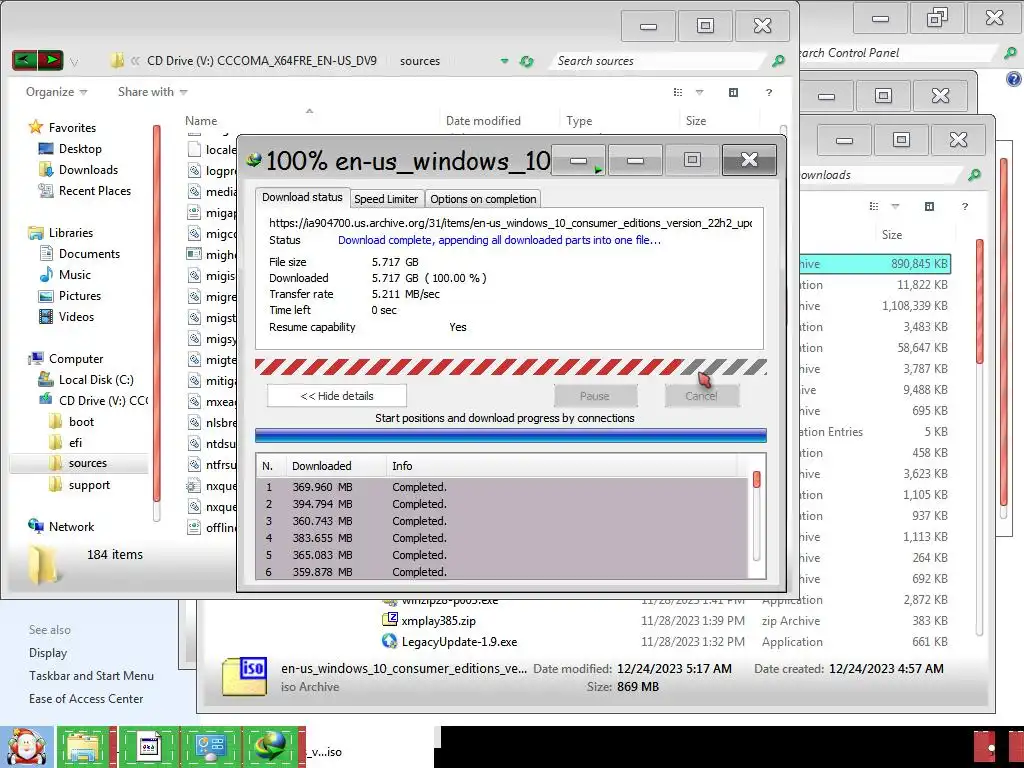
Task: Click the search magnifier in sources window
Action: 778,61
